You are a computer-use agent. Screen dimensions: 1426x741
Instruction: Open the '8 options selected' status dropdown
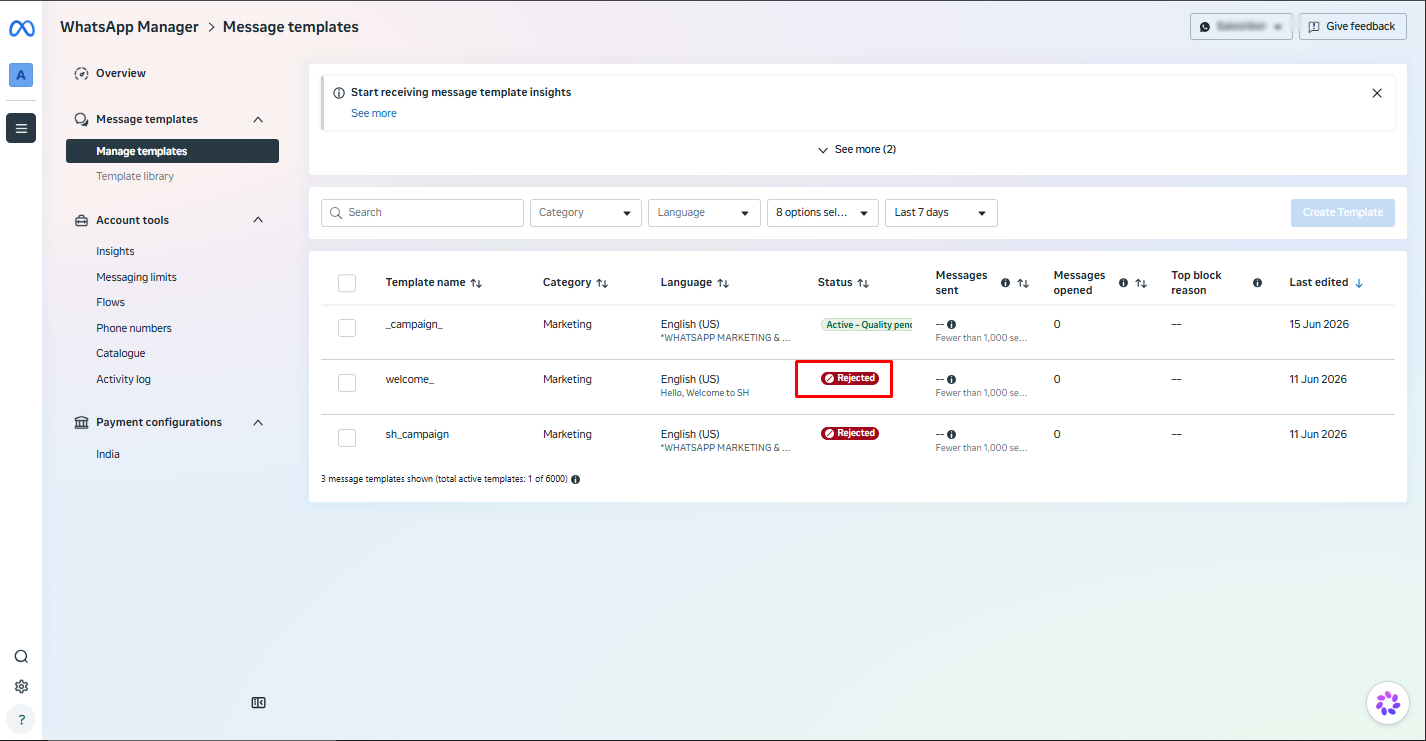coord(822,213)
